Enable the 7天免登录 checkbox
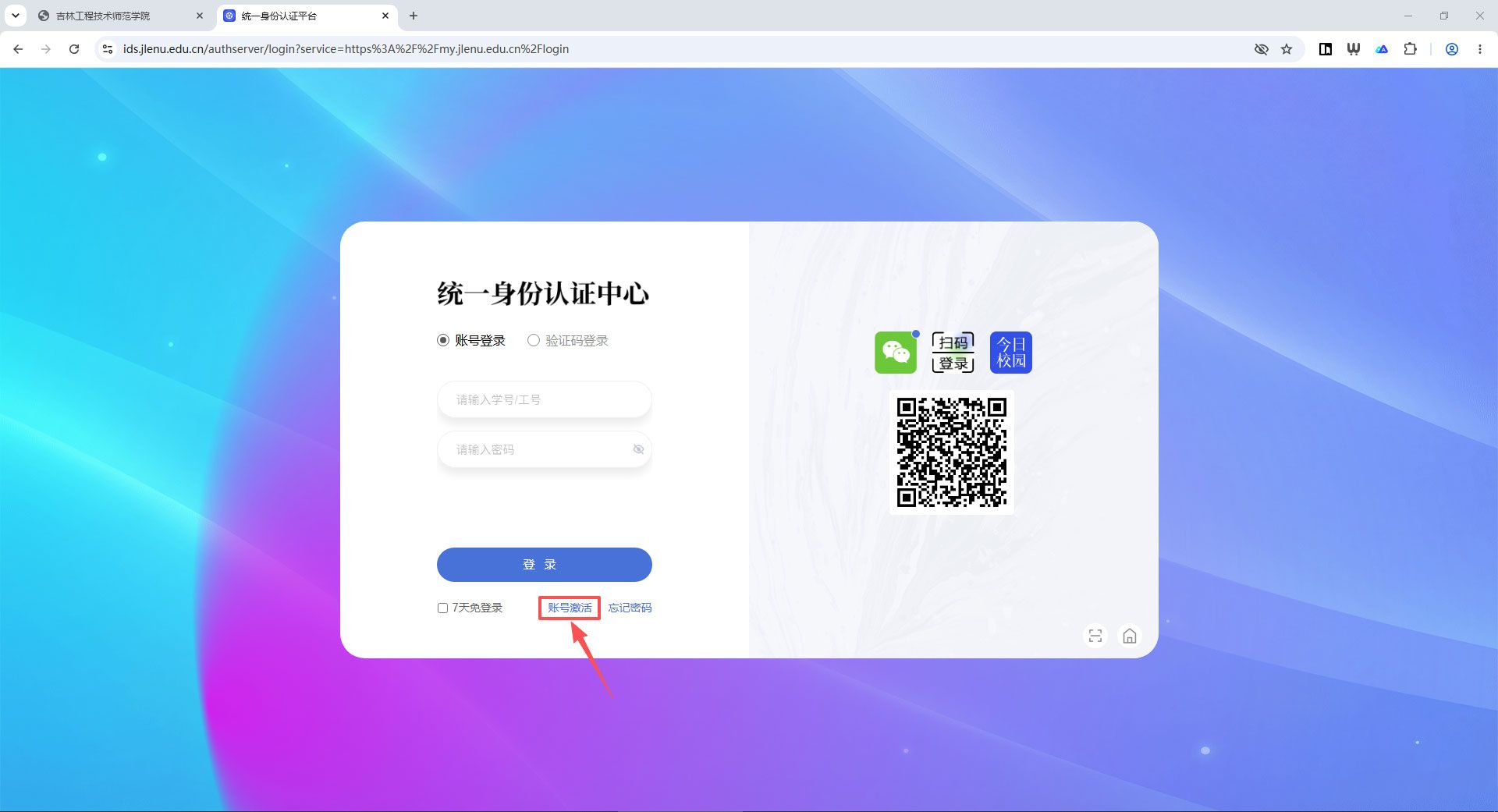1498x812 pixels. pyautogui.click(x=442, y=608)
